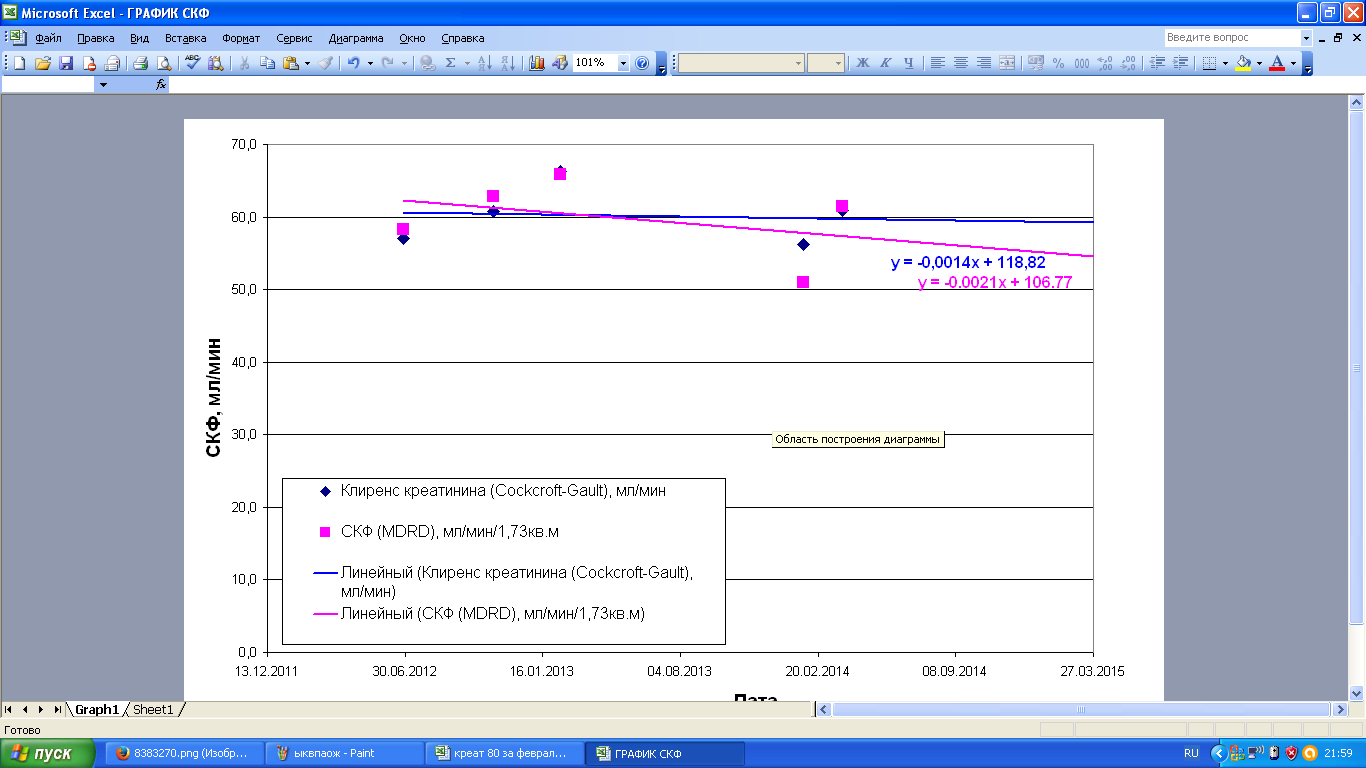The width and height of the screenshot is (1366, 768).
Task: Run the spelling check tool
Action: point(193,63)
